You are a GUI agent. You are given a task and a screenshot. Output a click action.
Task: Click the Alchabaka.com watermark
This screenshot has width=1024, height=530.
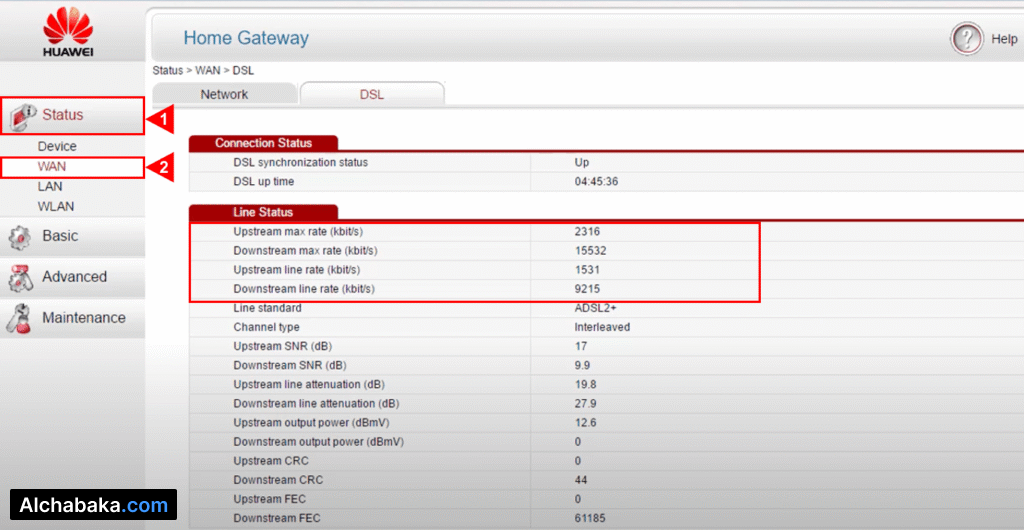(x=93, y=505)
